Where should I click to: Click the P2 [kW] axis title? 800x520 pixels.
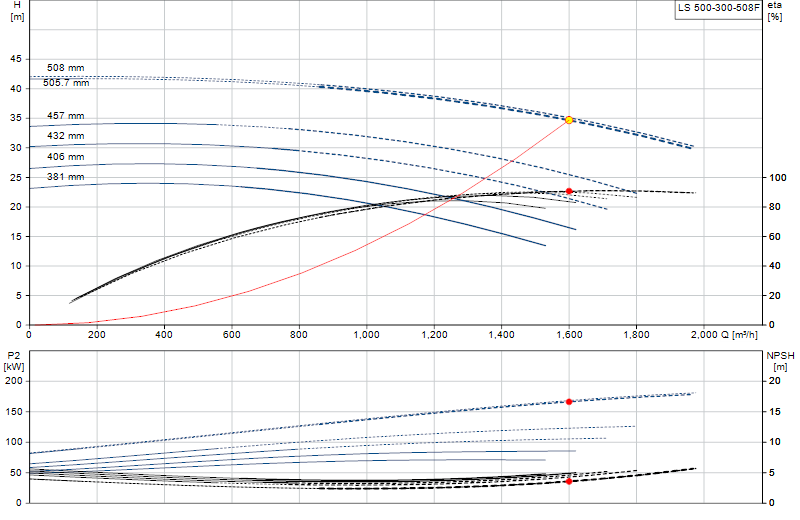(14, 361)
